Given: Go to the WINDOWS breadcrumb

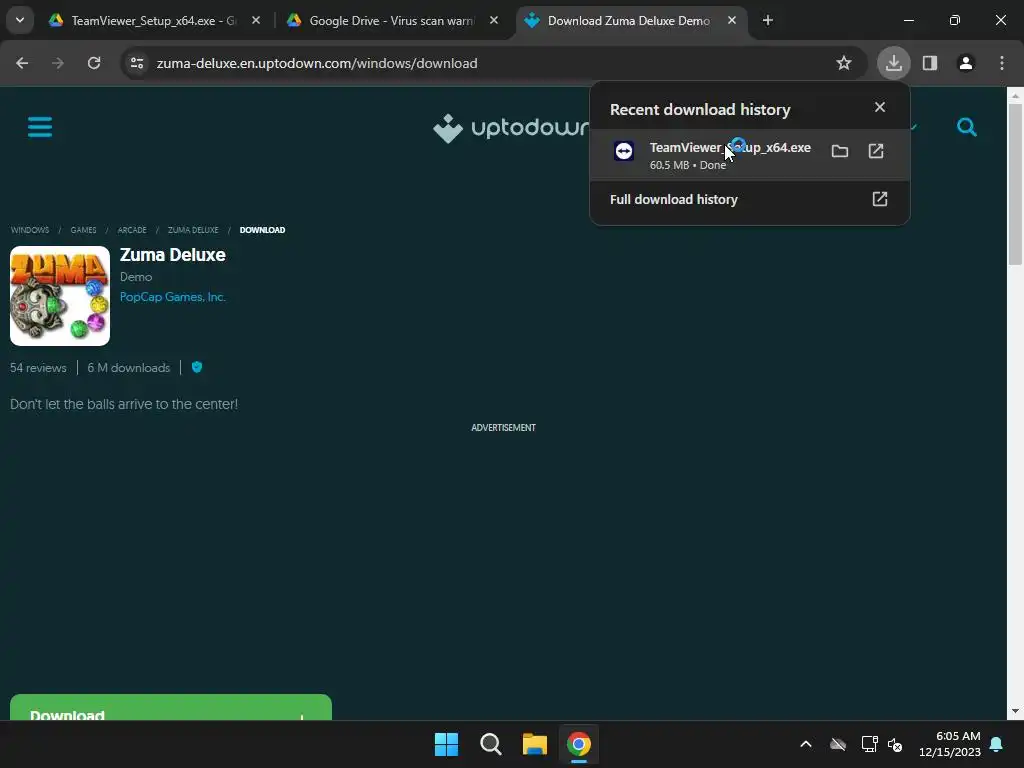Looking at the screenshot, I should 30,230.
